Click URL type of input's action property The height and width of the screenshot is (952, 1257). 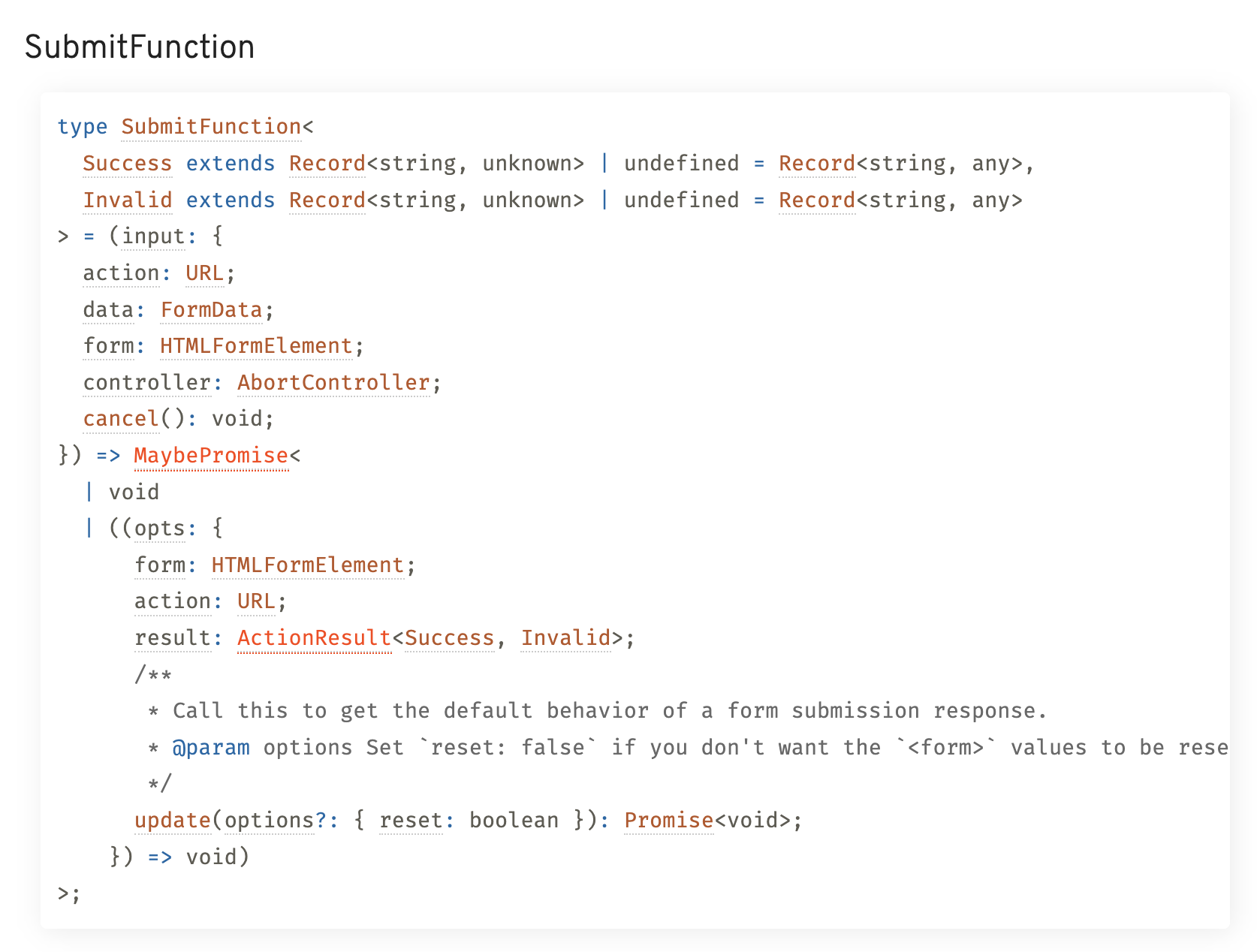pyautogui.click(x=204, y=273)
